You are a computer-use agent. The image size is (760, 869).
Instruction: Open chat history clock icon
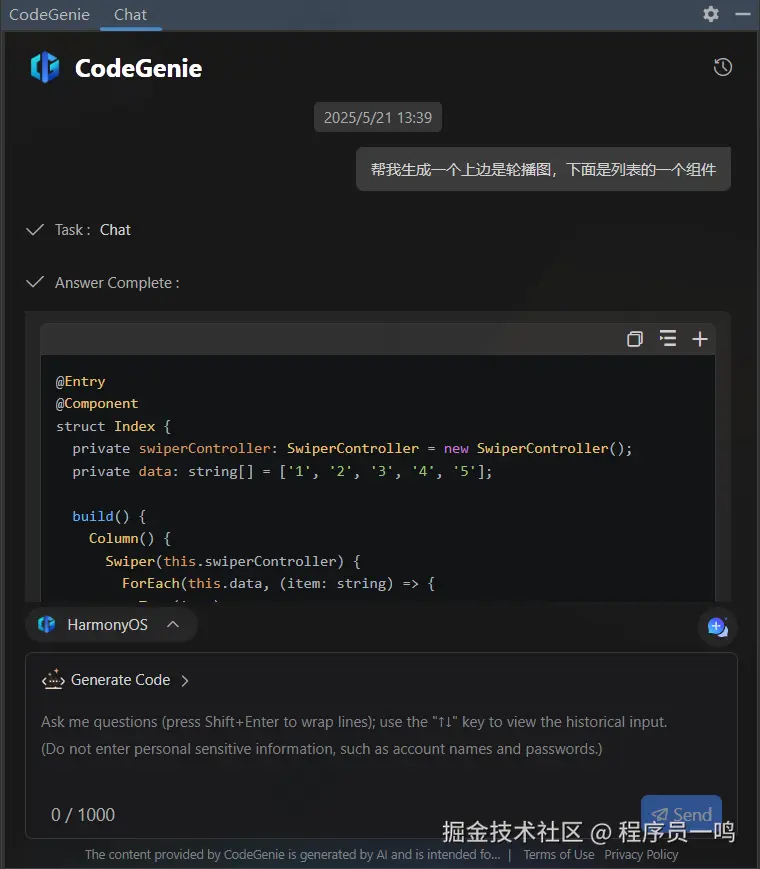[722, 67]
